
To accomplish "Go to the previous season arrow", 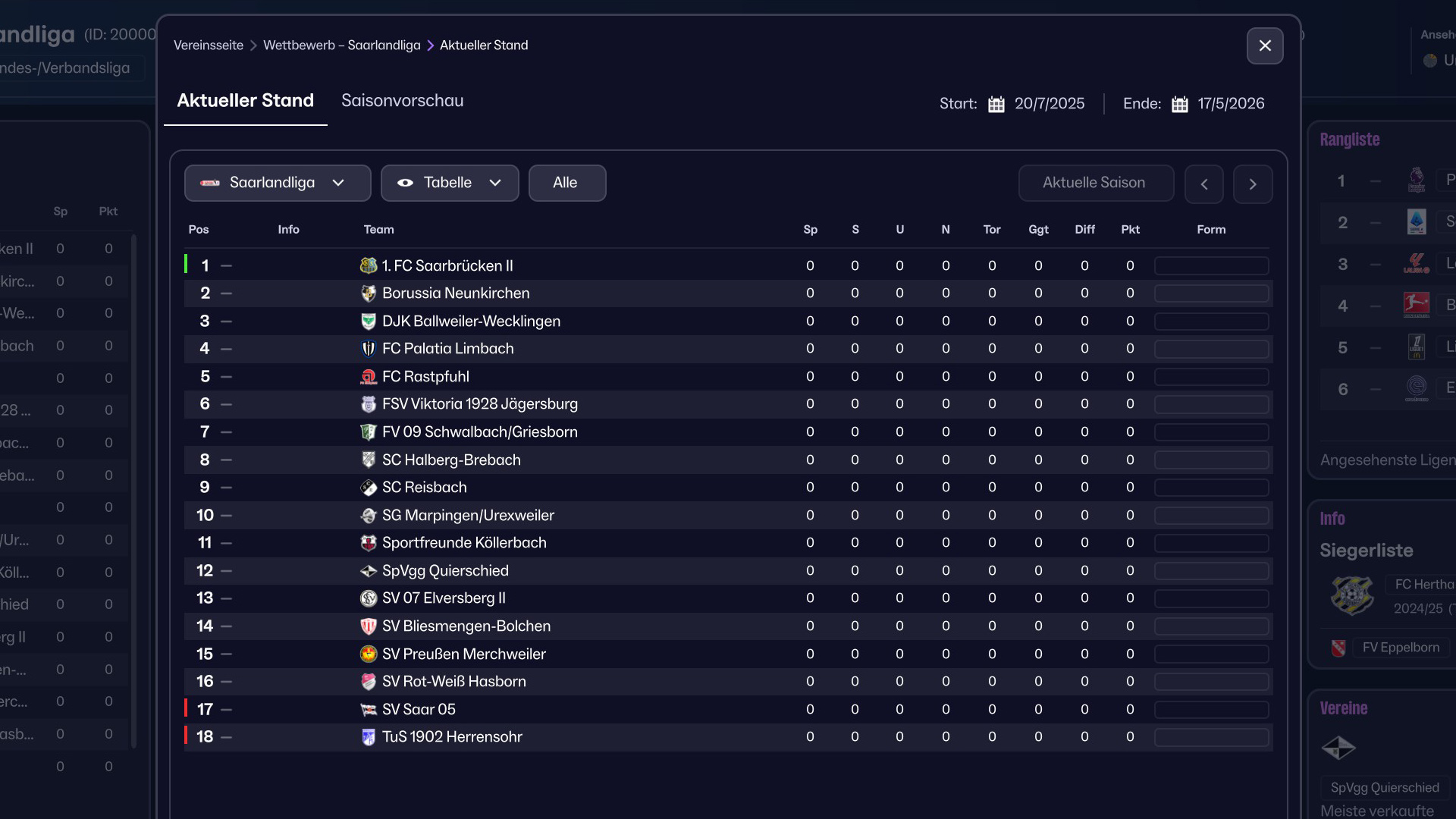I will pyautogui.click(x=1204, y=184).
